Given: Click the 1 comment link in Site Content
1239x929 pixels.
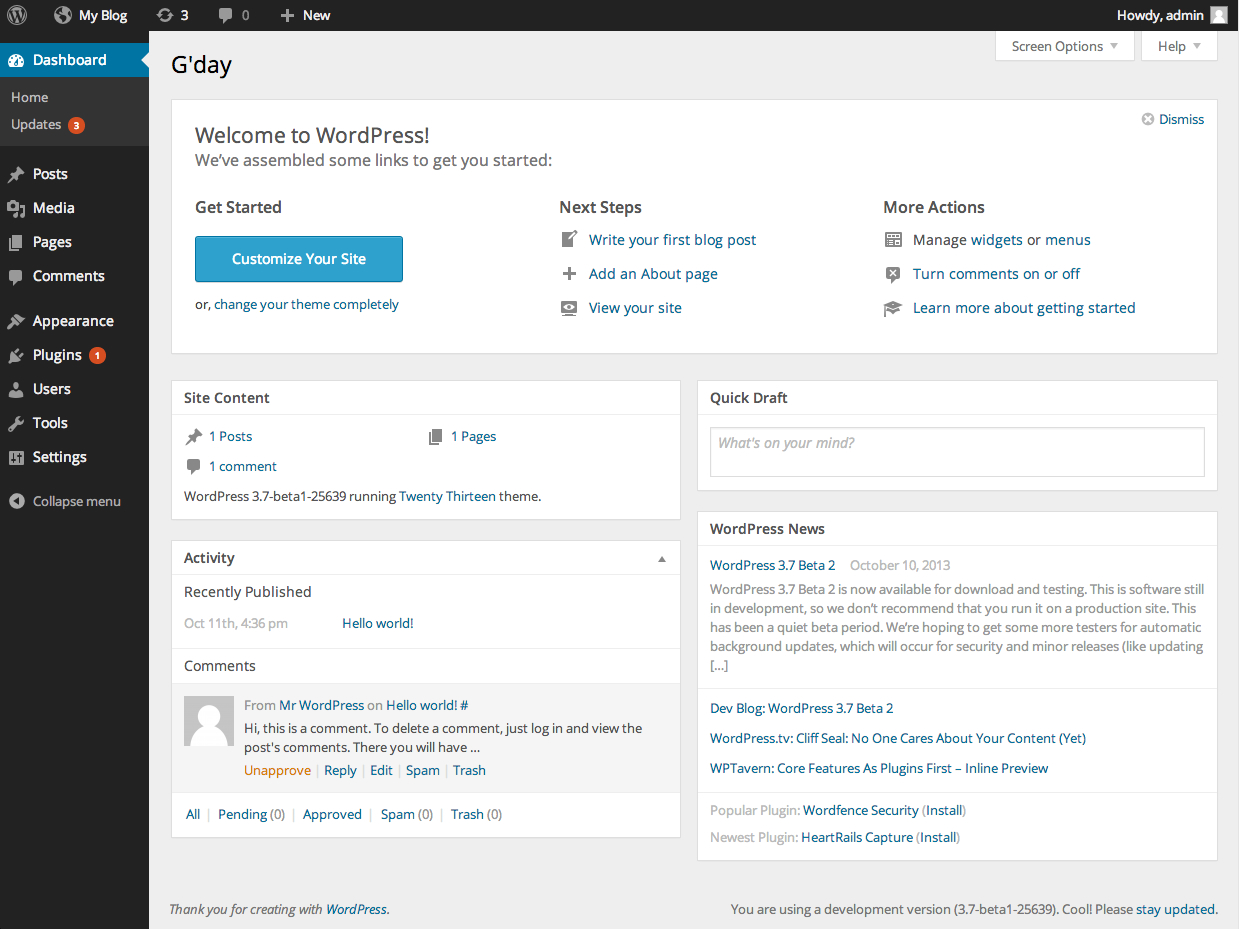Looking at the screenshot, I should [x=243, y=466].
